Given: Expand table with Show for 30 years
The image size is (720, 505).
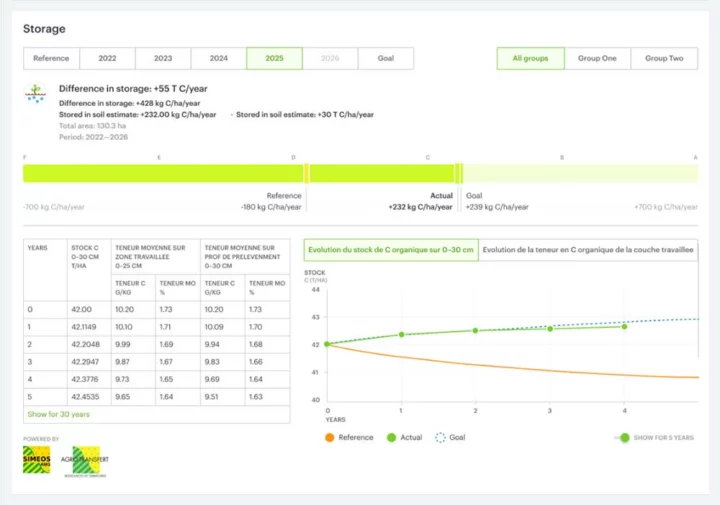Looking at the screenshot, I should coord(58,414).
